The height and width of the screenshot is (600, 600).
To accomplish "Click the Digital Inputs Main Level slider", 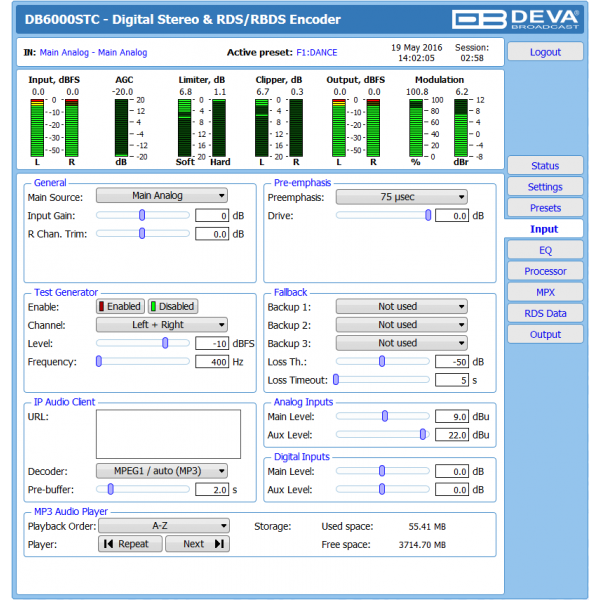I will (x=383, y=471).
